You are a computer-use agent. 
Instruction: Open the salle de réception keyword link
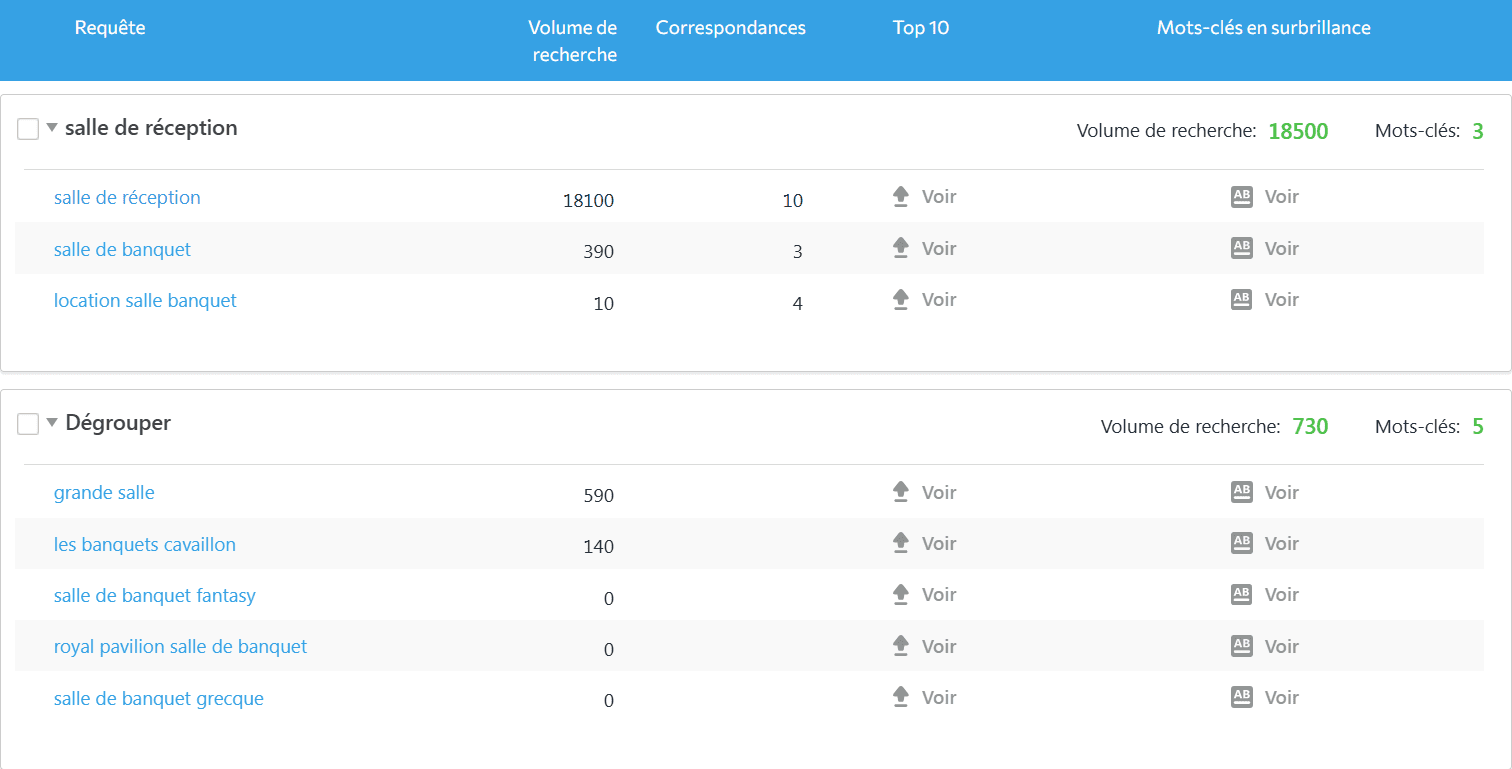[127, 197]
